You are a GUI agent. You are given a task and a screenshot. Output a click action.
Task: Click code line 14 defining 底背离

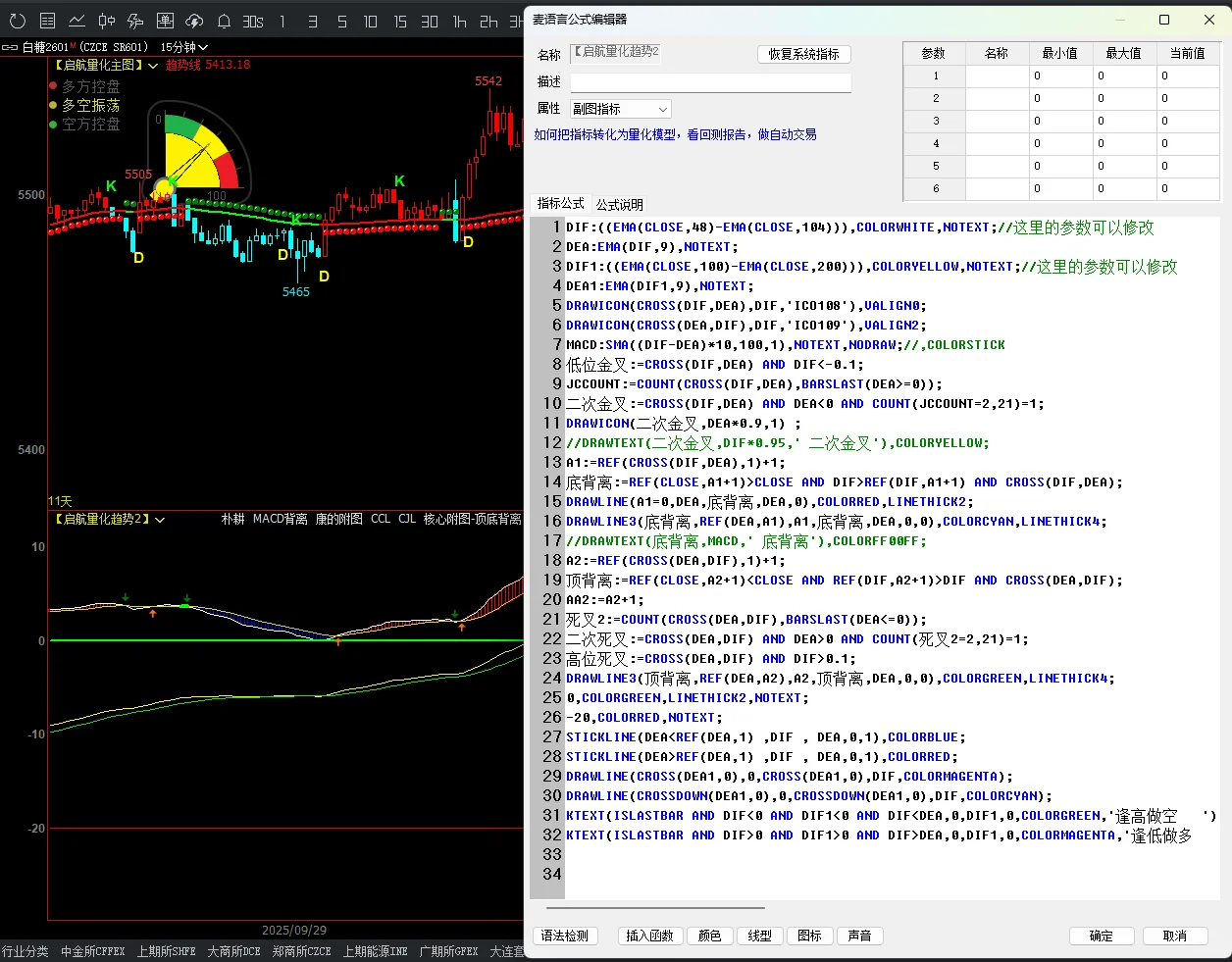[x=845, y=482]
